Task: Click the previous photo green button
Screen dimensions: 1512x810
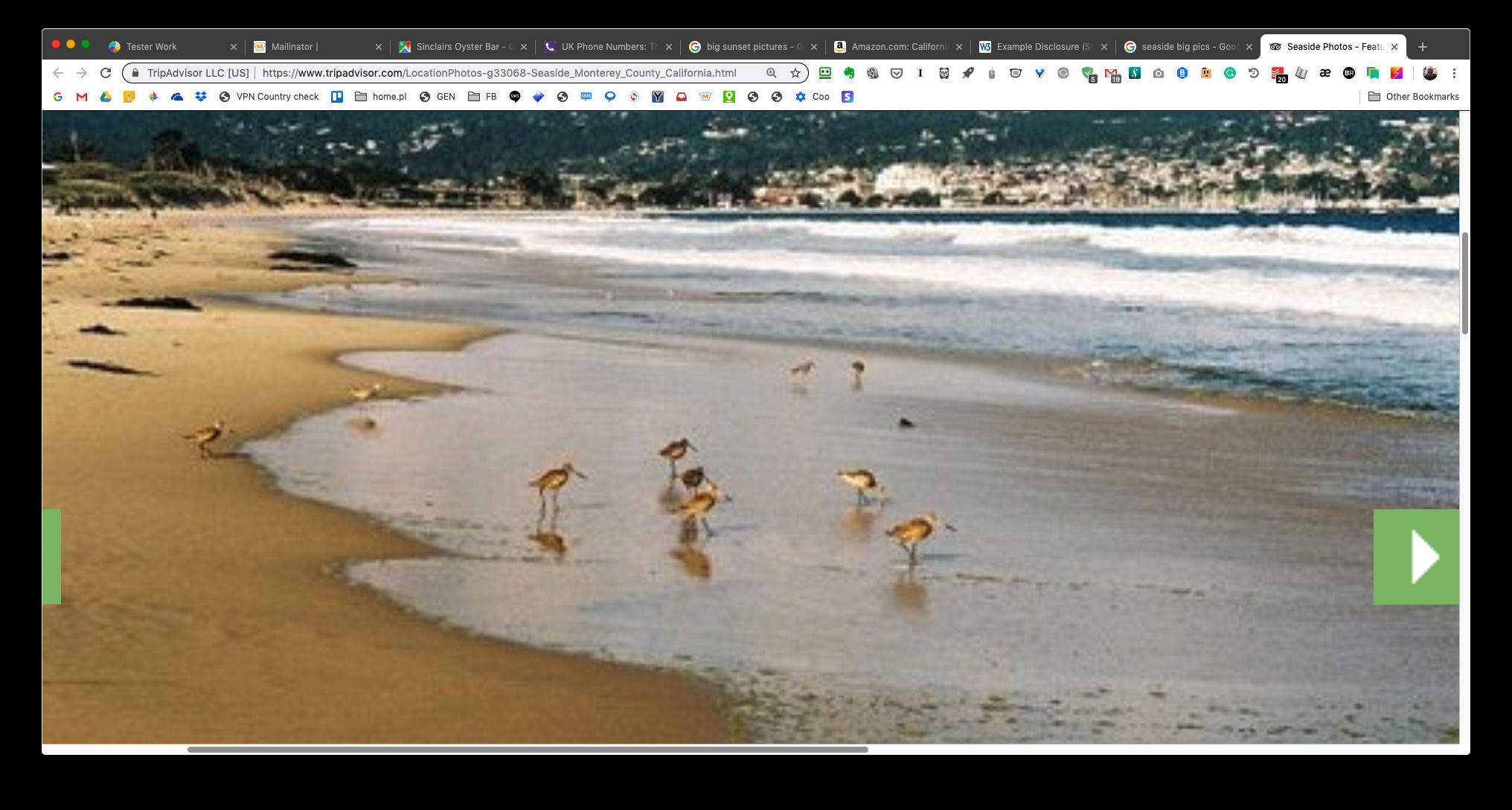Action: tap(51, 556)
